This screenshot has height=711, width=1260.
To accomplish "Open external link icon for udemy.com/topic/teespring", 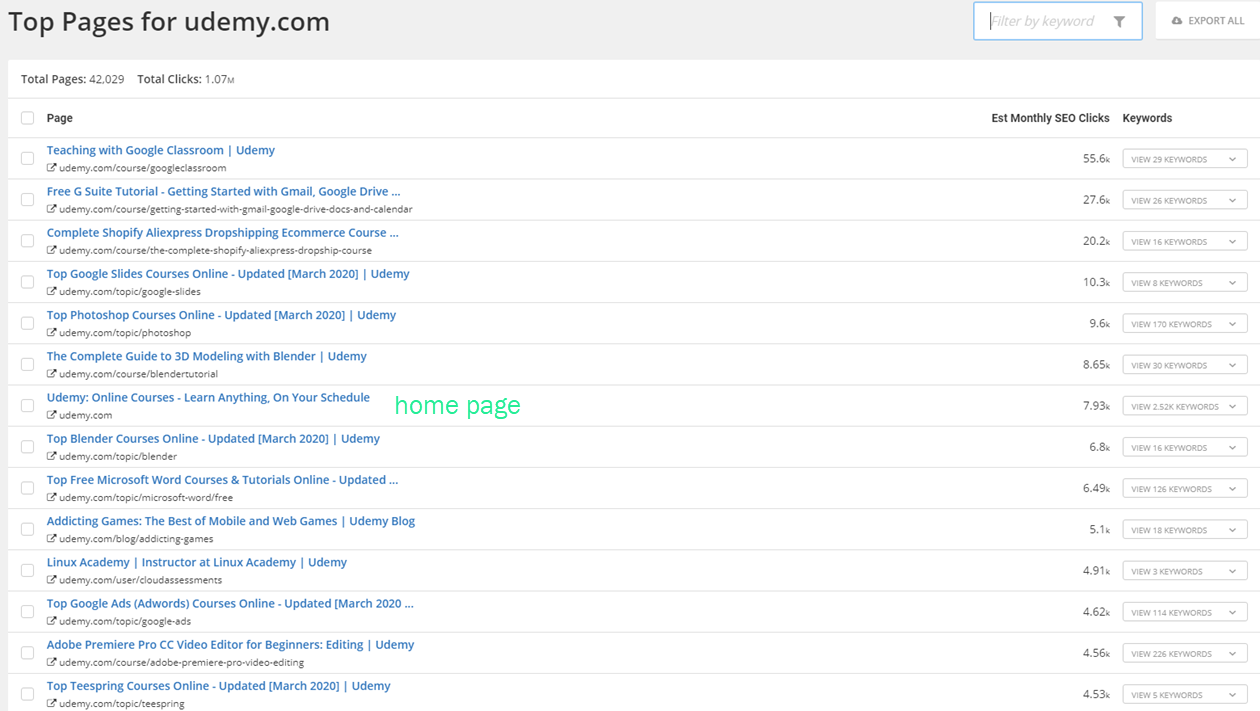I will coord(51,704).
